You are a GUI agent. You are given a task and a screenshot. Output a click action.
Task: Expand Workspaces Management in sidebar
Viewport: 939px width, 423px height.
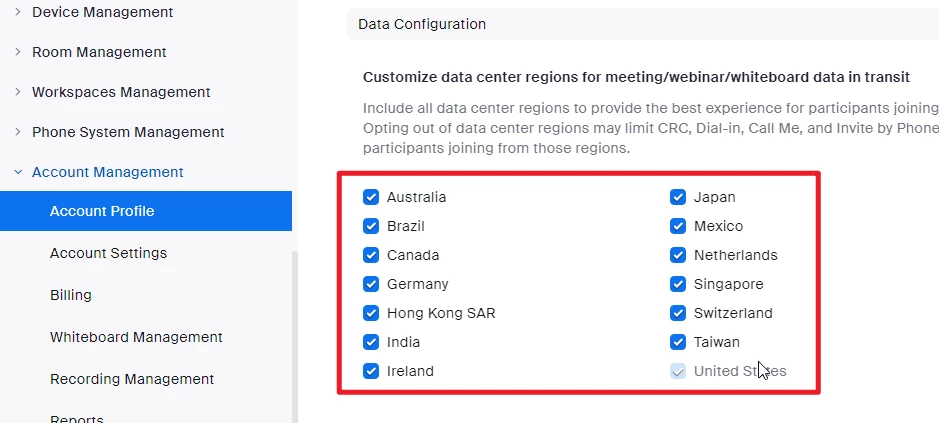[121, 92]
